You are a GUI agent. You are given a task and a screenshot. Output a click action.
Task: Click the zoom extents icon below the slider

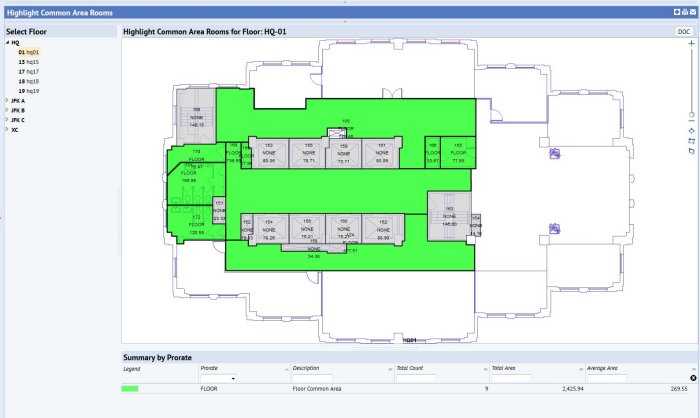click(x=691, y=131)
